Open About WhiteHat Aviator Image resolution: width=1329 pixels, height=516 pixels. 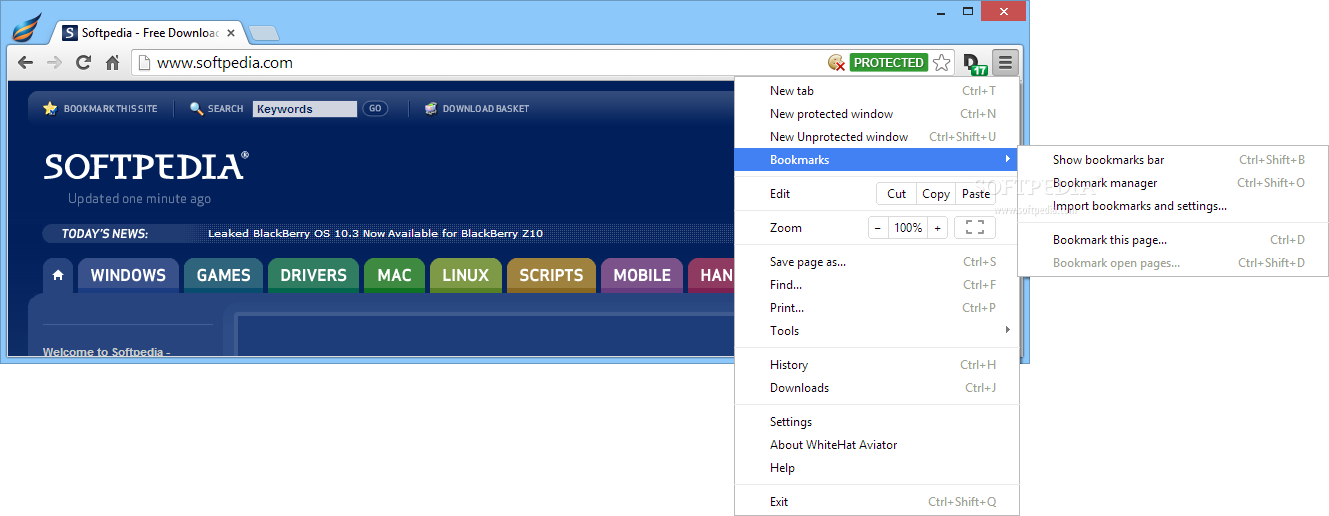(877, 445)
